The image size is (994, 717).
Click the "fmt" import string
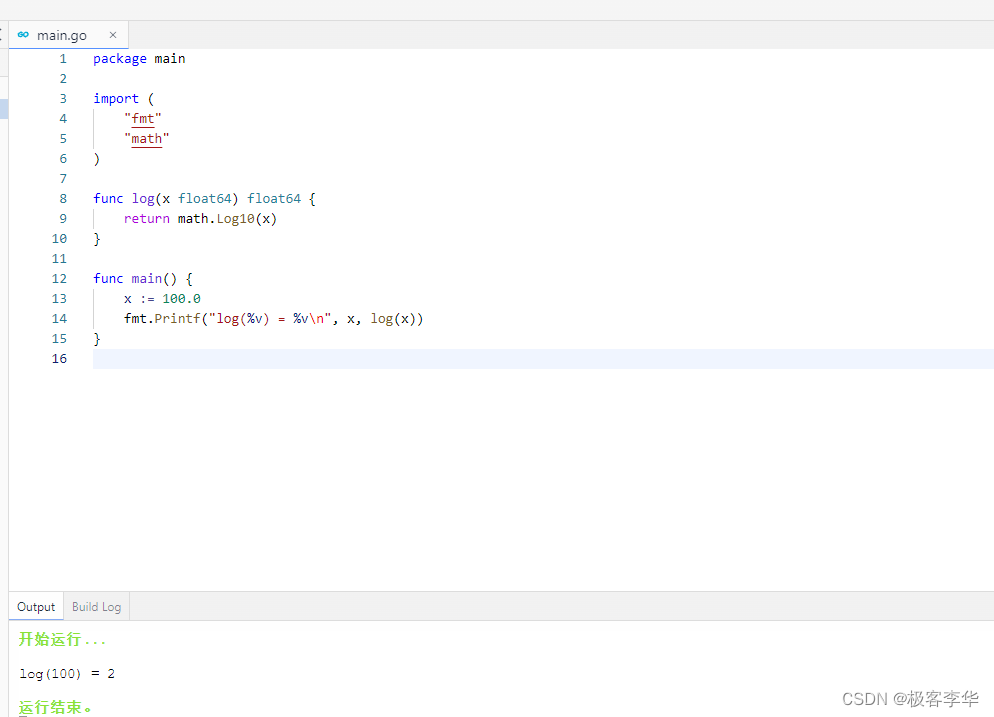pos(143,119)
